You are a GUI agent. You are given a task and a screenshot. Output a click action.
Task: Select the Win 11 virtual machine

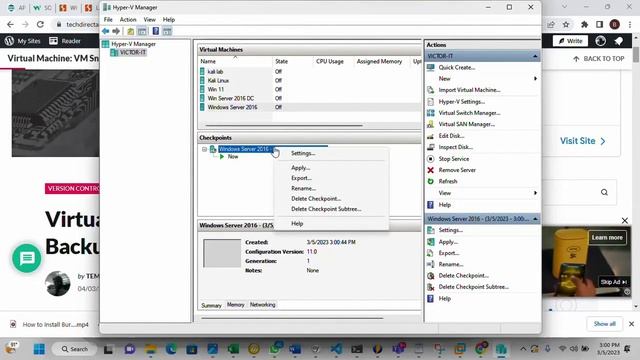[x=216, y=89]
